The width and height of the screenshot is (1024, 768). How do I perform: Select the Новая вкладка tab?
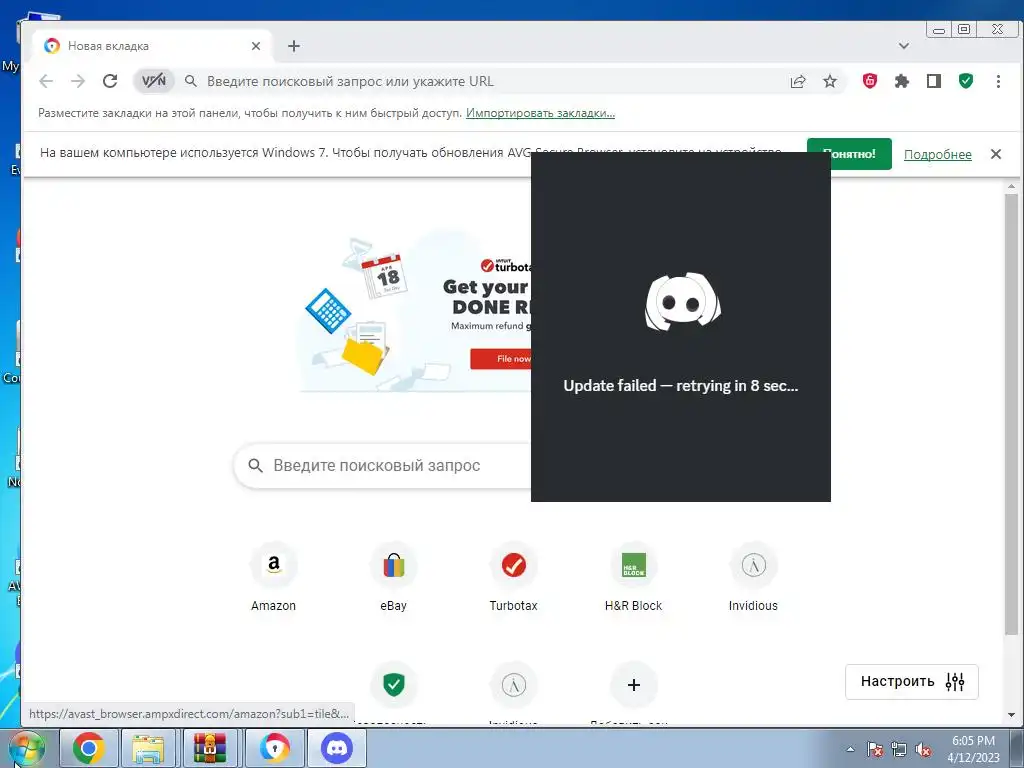pos(152,46)
